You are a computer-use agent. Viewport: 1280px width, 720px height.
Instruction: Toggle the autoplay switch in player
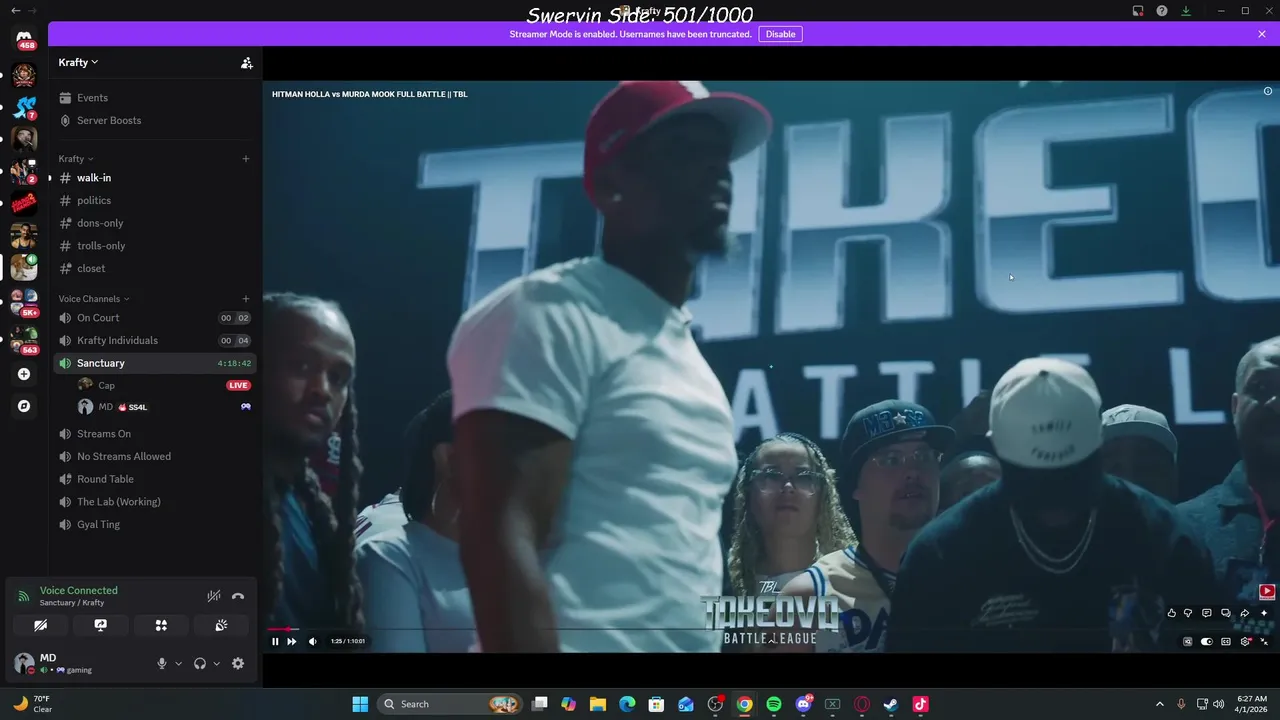(1207, 641)
